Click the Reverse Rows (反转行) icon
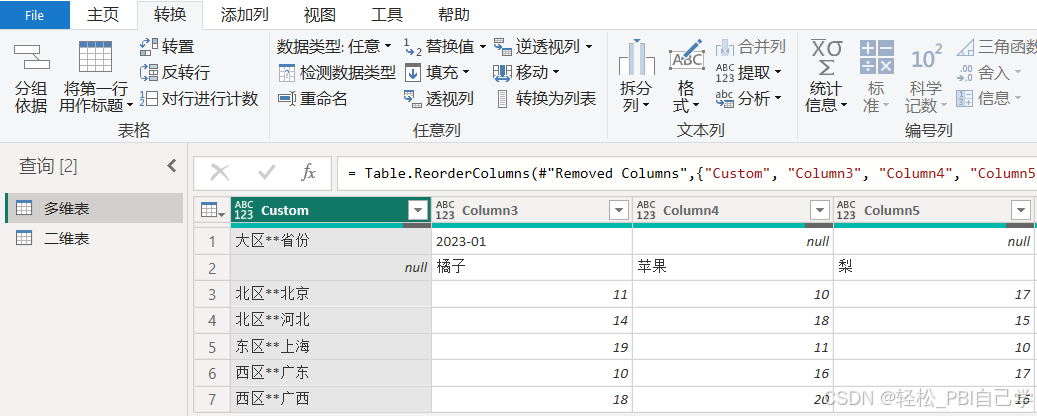 pos(149,72)
